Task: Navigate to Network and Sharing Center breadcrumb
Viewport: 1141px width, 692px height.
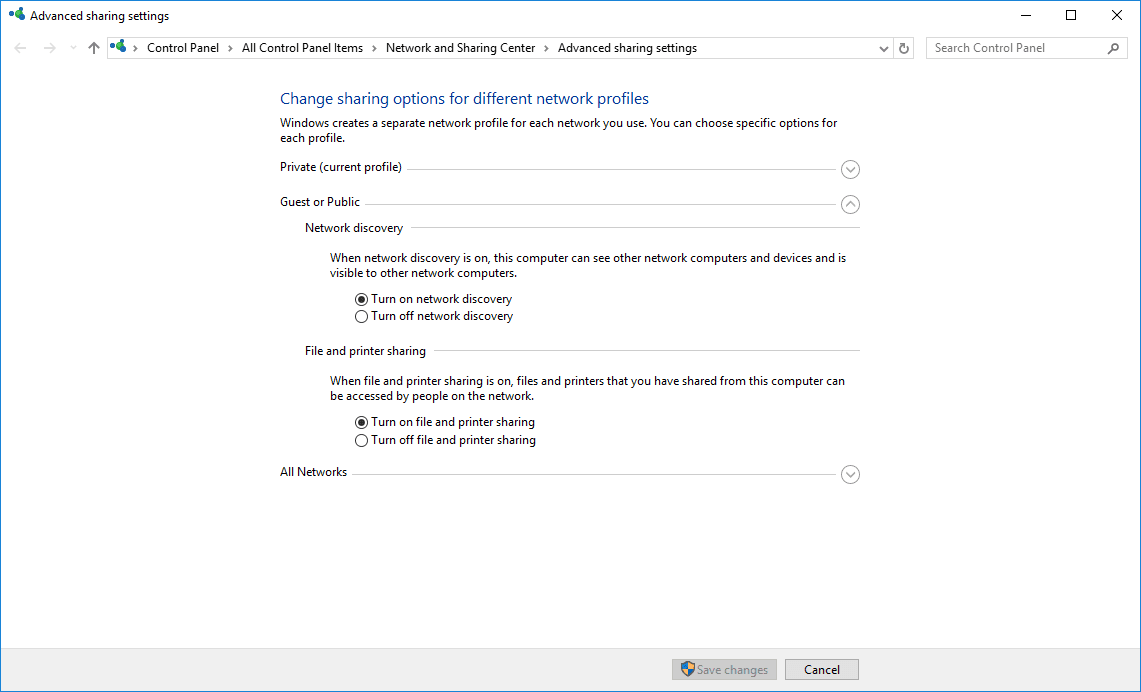Action: pyautogui.click(x=460, y=48)
